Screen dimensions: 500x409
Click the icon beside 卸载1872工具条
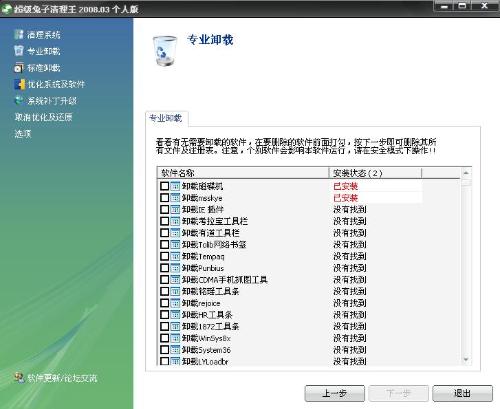[x=175, y=326]
